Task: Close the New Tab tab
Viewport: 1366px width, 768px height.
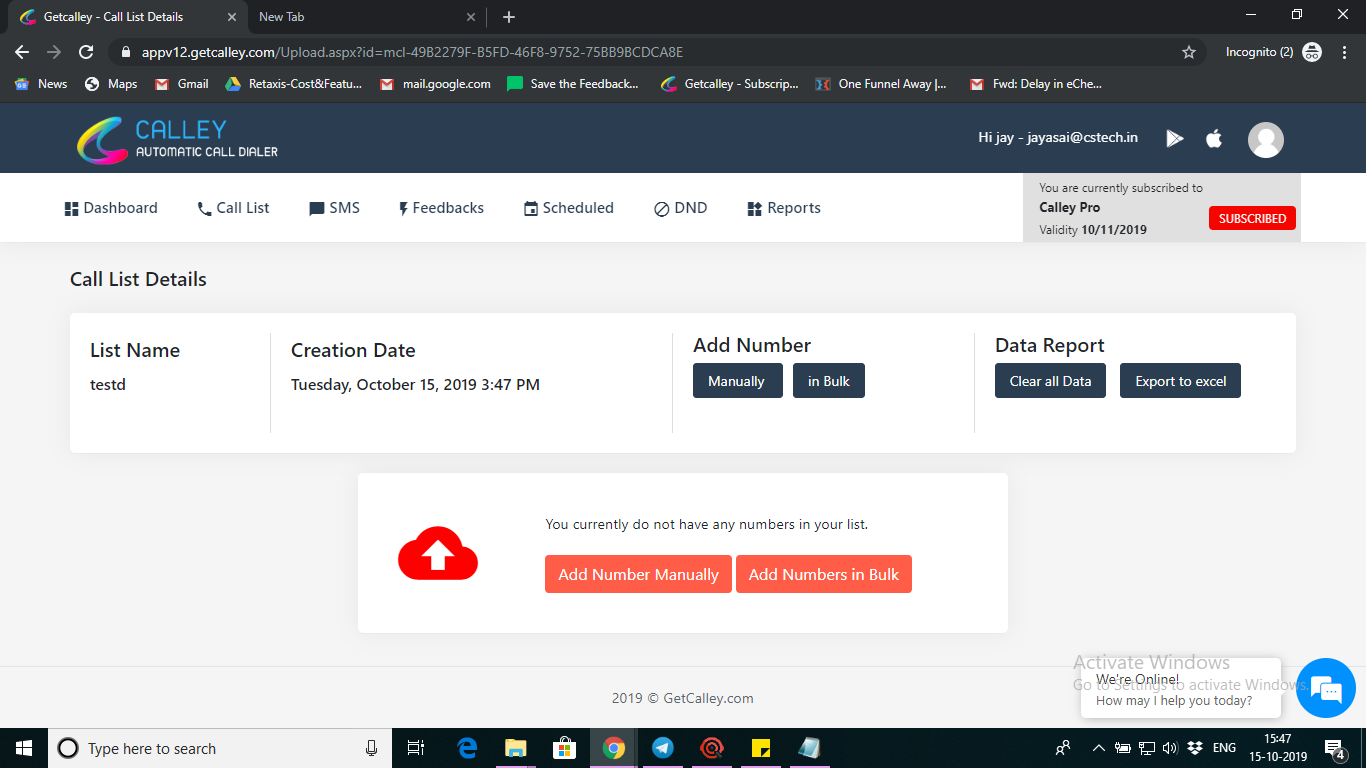Action: click(x=472, y=17)
